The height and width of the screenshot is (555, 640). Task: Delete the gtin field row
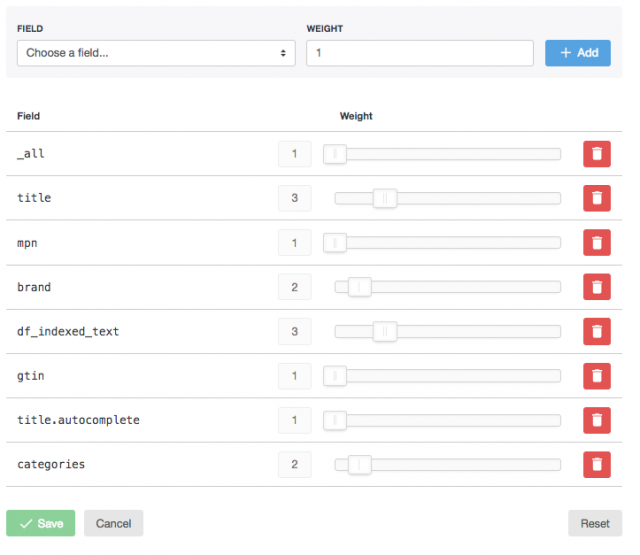coord(597,376)
